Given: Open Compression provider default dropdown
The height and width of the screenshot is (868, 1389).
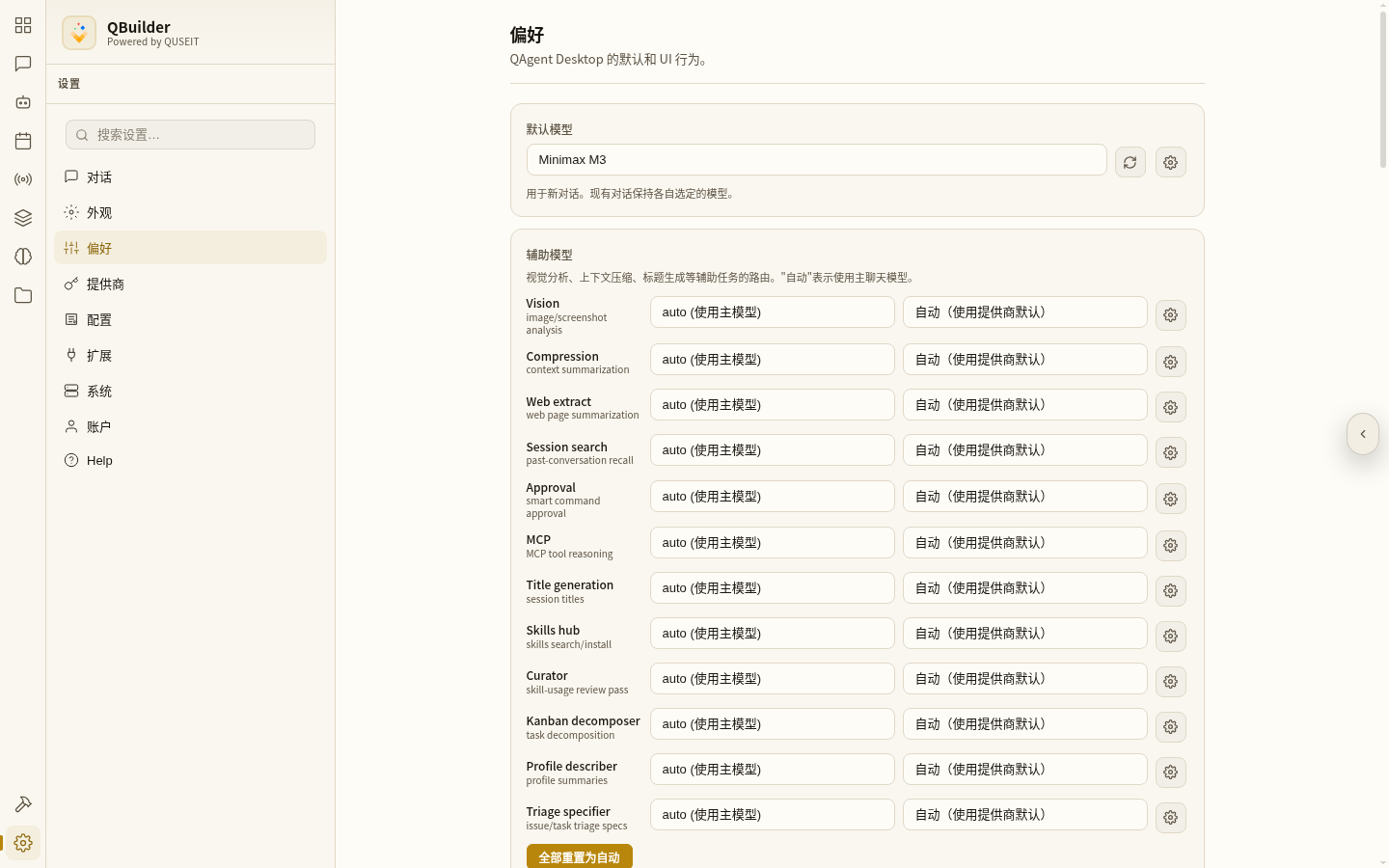Looking at the screenshot, I should (1025, 360).
